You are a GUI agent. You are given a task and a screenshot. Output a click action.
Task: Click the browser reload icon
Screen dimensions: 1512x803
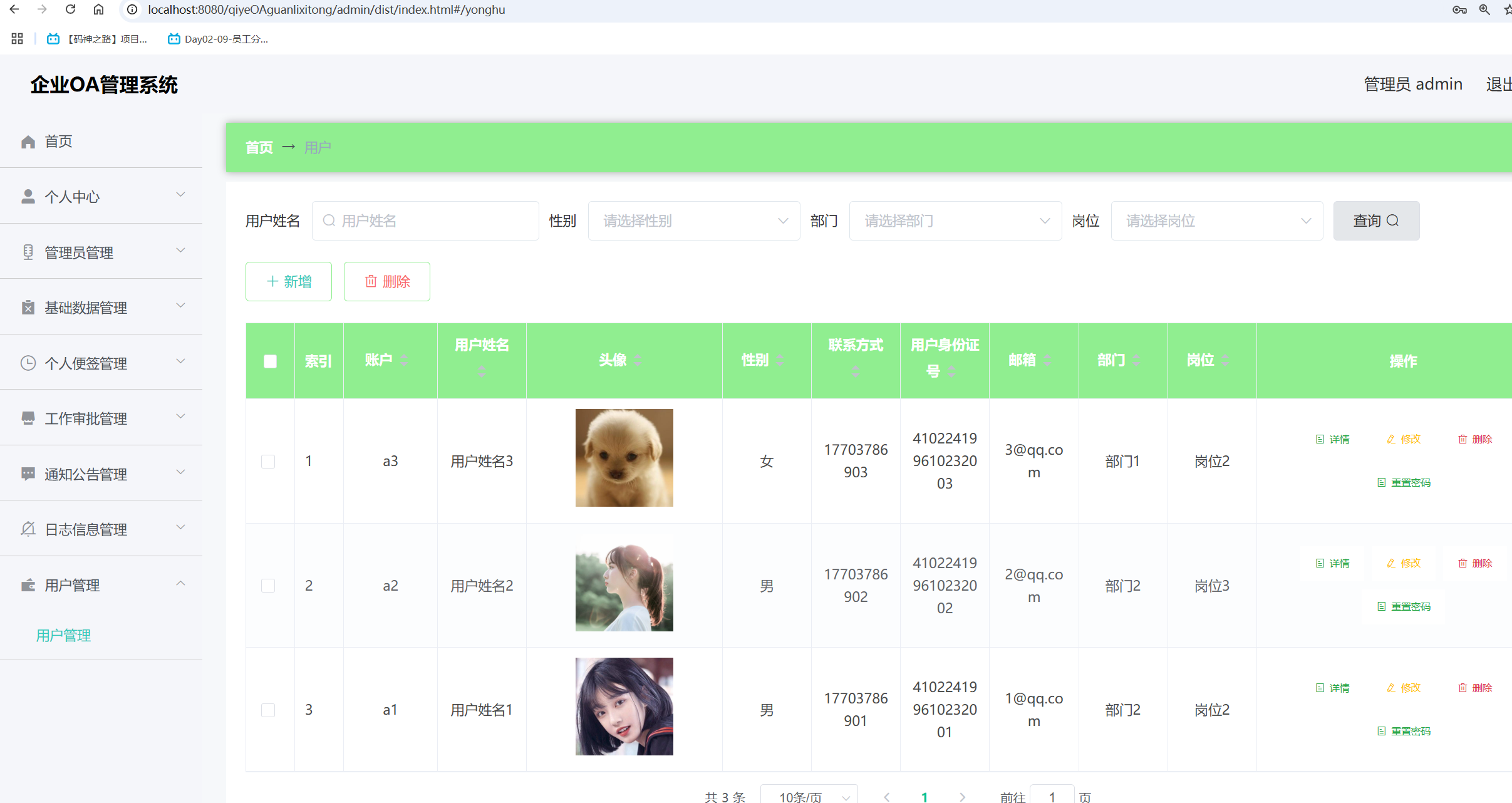click(x=70, y=9)
